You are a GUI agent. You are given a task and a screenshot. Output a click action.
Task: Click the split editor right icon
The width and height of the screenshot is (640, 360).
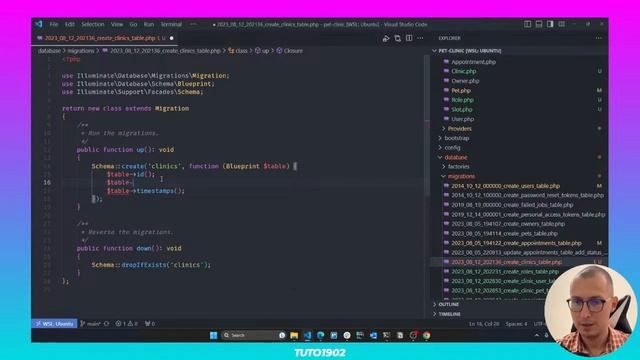[409, 38]
